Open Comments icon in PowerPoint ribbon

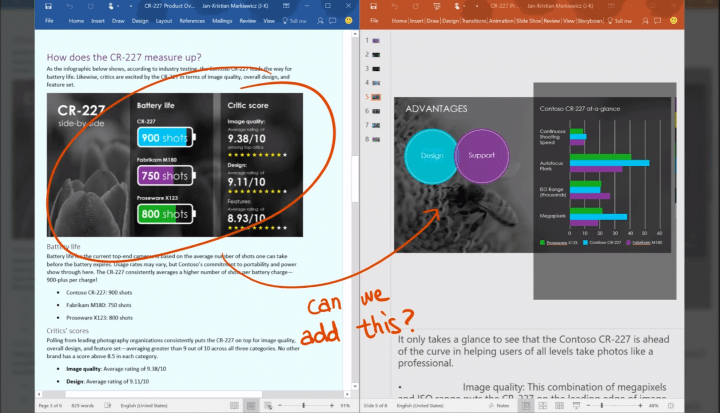pyautogui.click(x=658, y=21)
